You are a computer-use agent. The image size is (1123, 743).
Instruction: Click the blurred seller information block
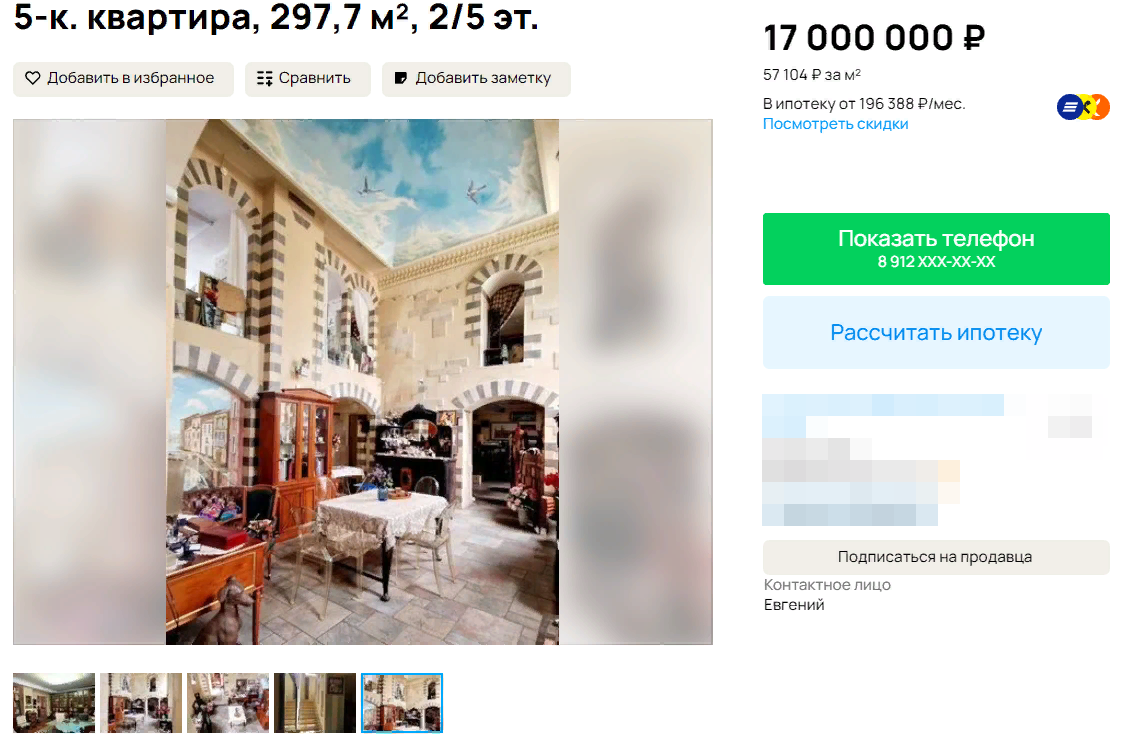[927, 460]
